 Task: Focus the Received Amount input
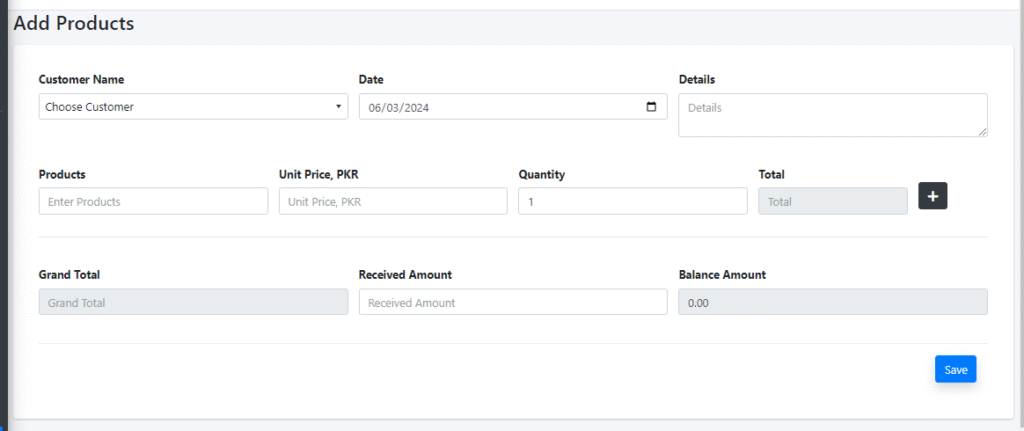513,302
